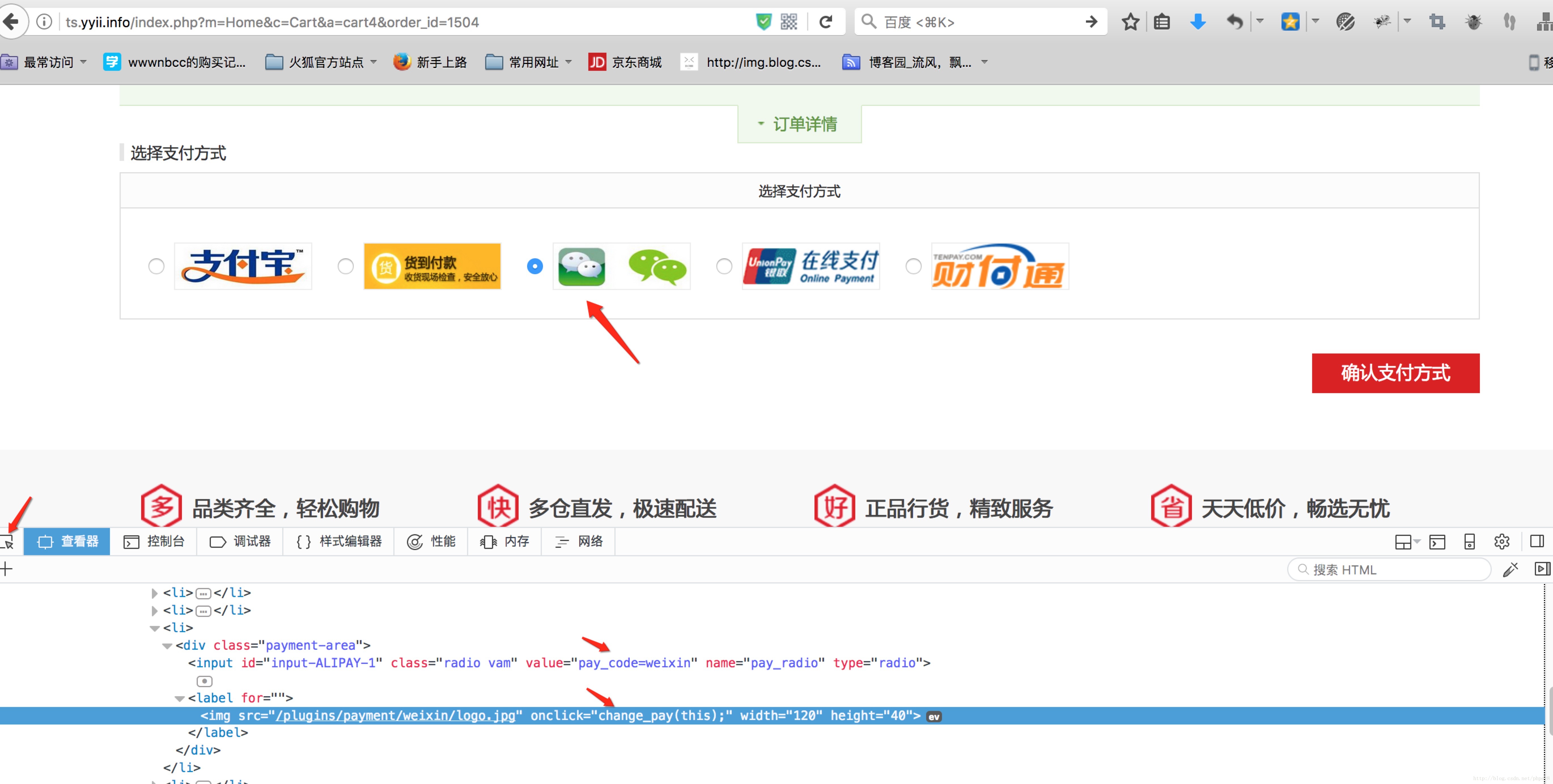Open the bookmarks list icon
This screenshot has width=1553, height=784.
pos(1162,22)
